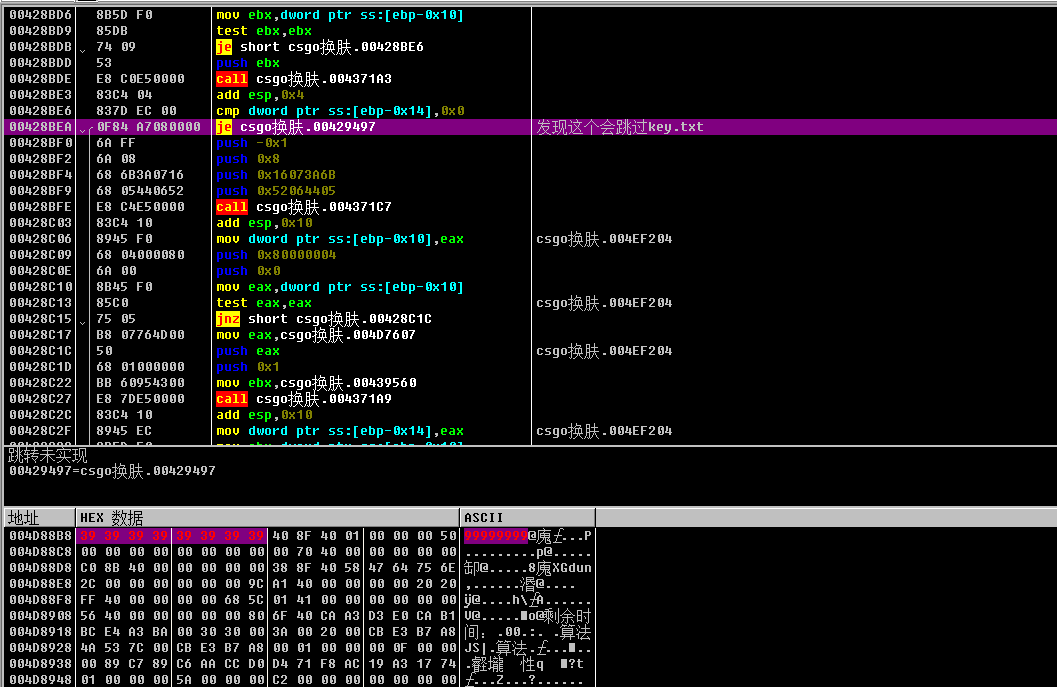Select the push 0x52064405 instruction
The image size is (1057, 687).
[x=276, y=191]
